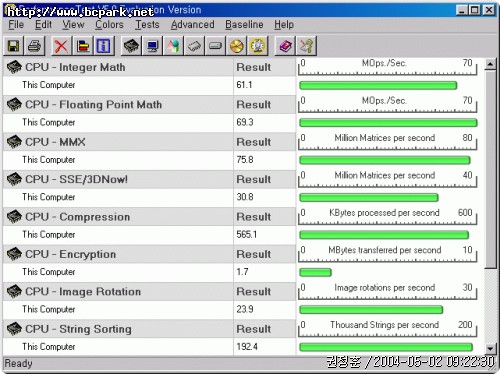Click the chip icon beside CPU - Integer Math

coord(14,67)
